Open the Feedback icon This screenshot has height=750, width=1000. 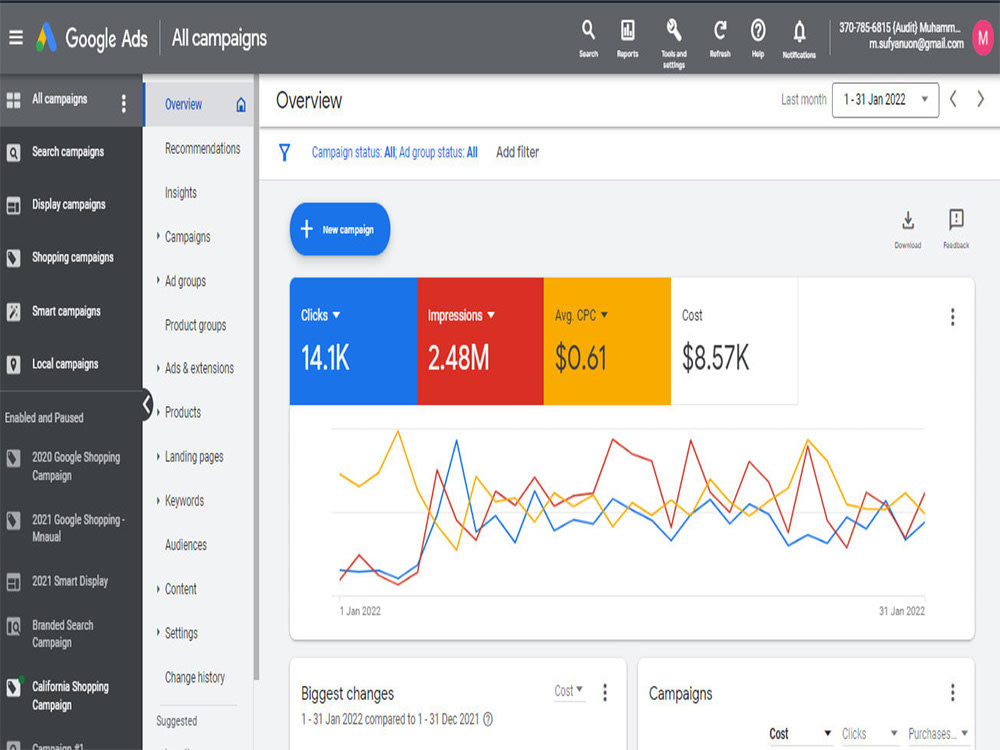tap(956, 229)
